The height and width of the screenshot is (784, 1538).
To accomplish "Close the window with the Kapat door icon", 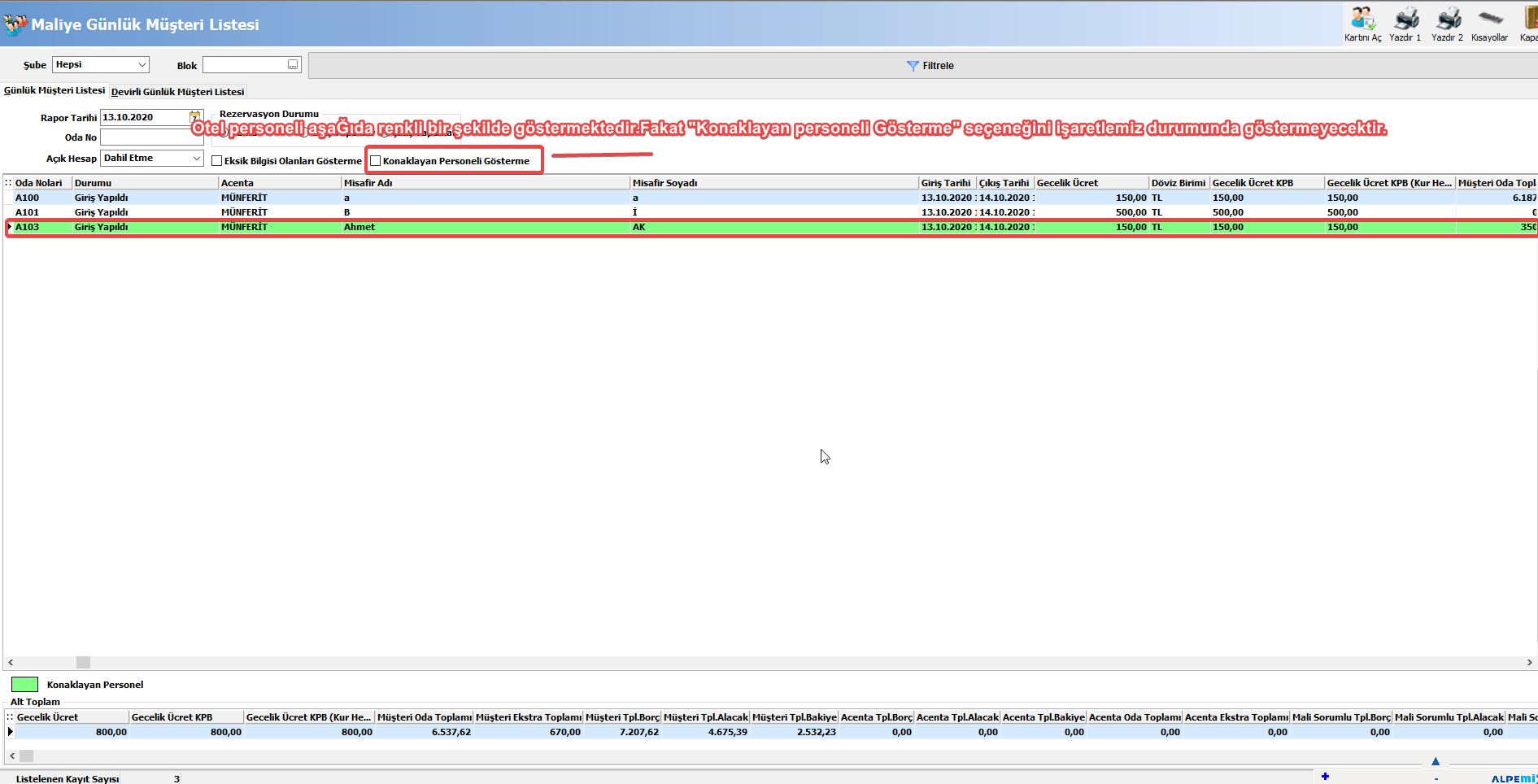I will (x=1528, y=24).
